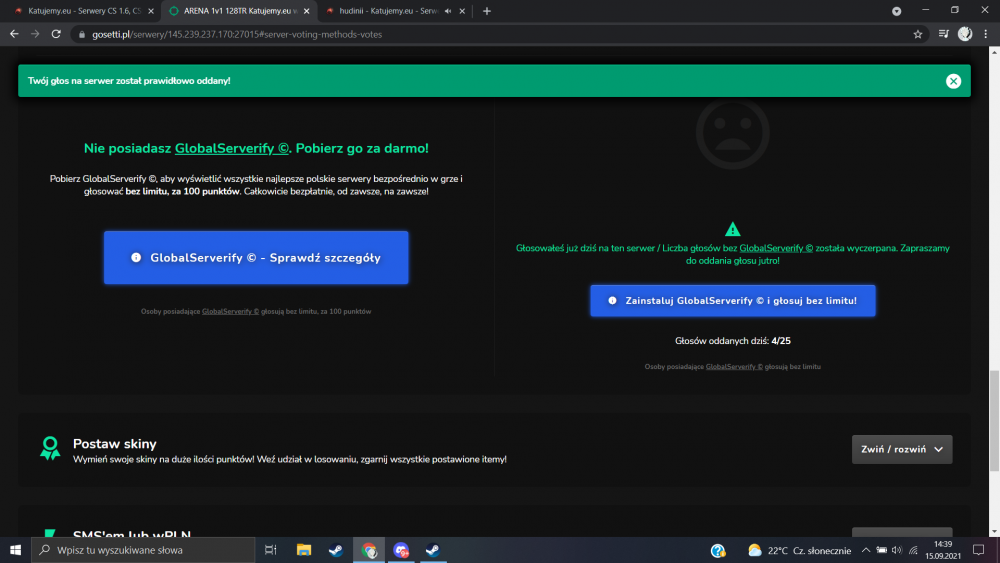Click Zainstaluj GlobalServerify i głosuj bez limitu
The width and height of the screenshot is (1000, 563).
click(x=733, y=300)
